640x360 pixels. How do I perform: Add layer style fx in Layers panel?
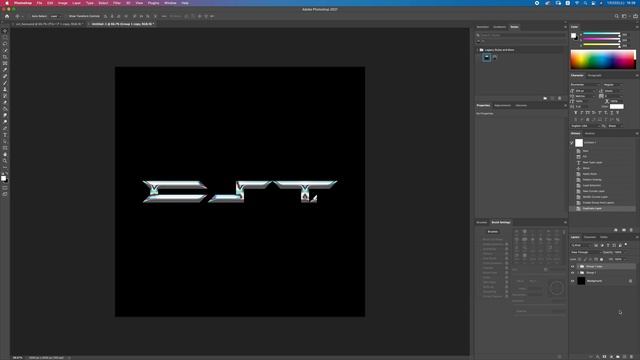[x=598, y=357]
